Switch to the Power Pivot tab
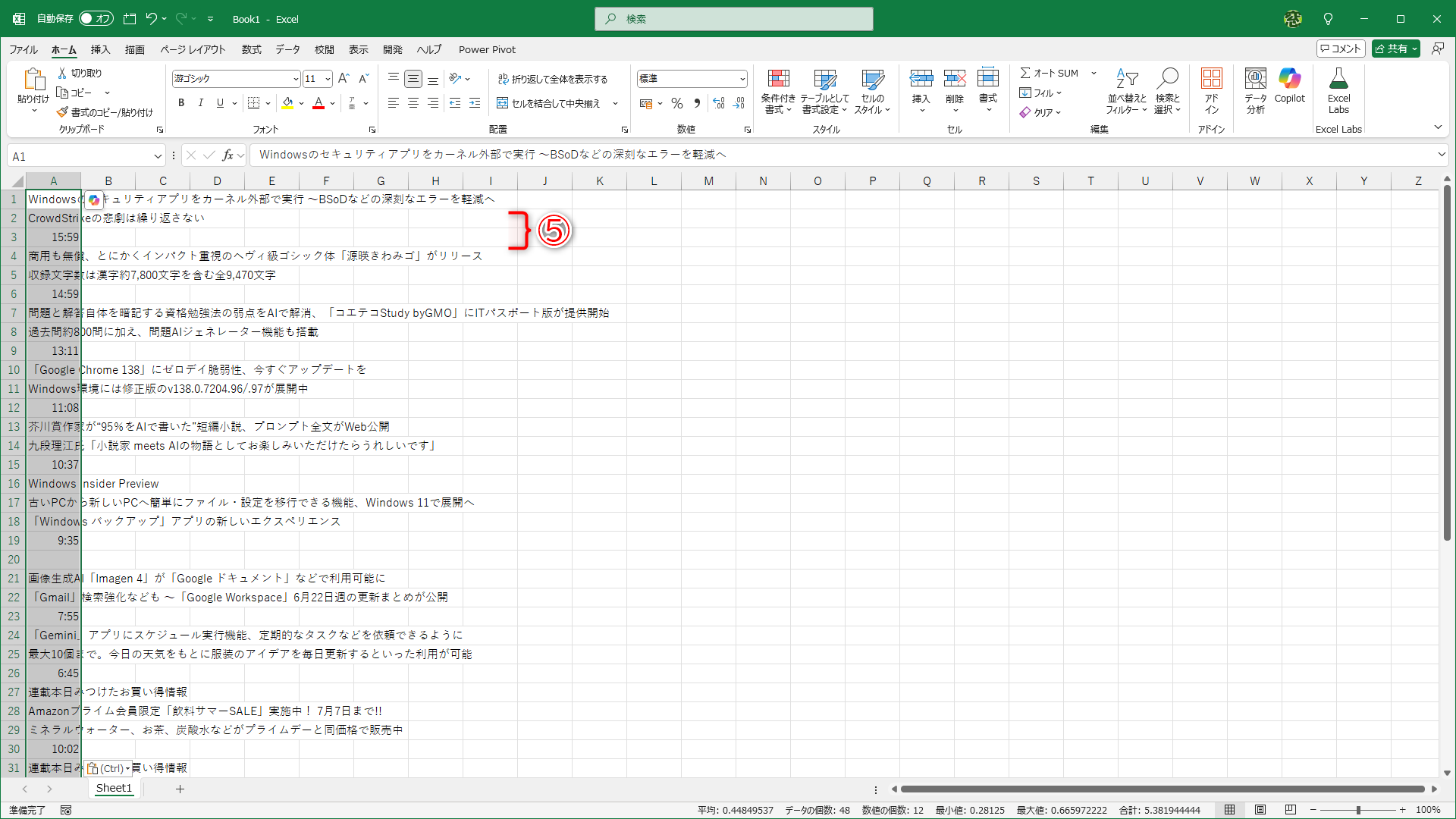1456x819 pixels. (487, 49)
